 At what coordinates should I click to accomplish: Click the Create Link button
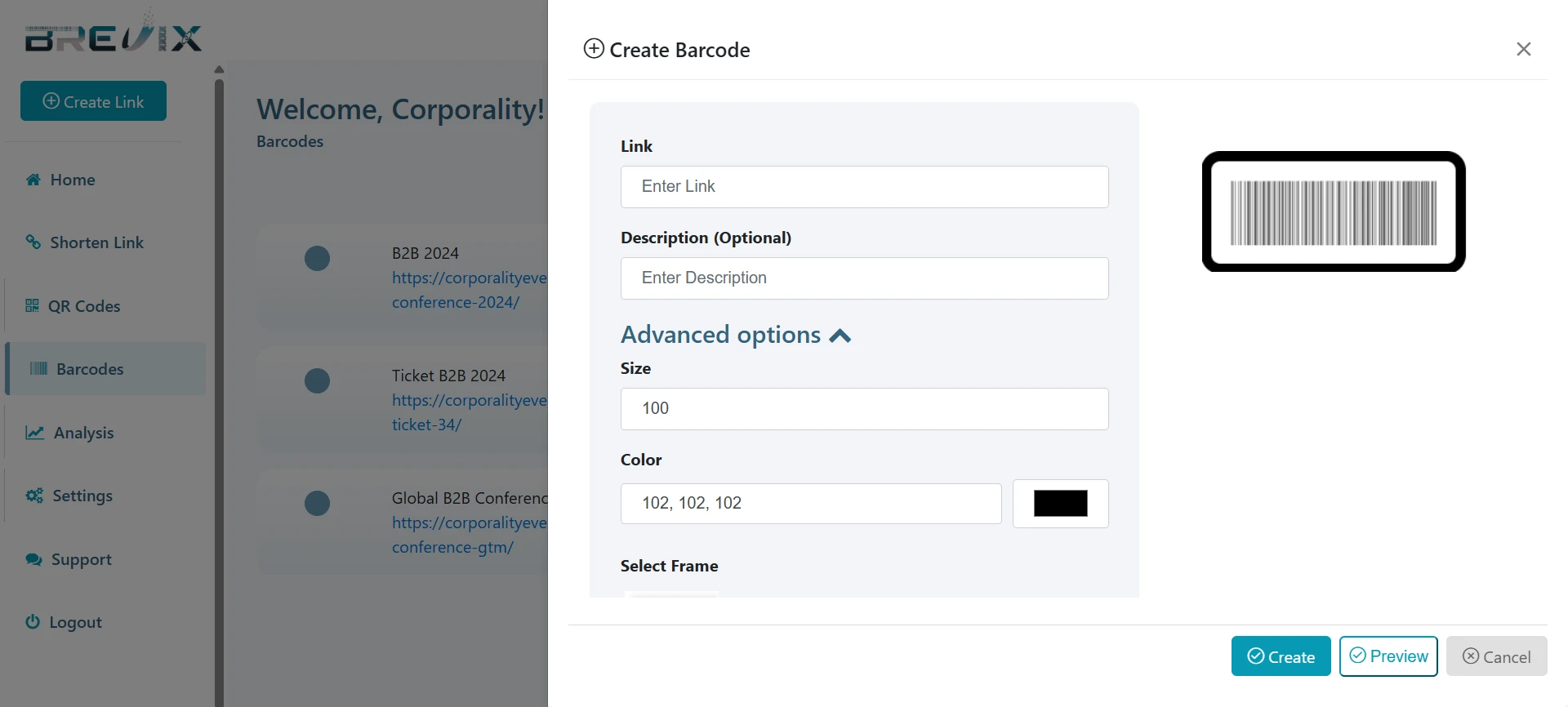(93, 101)
